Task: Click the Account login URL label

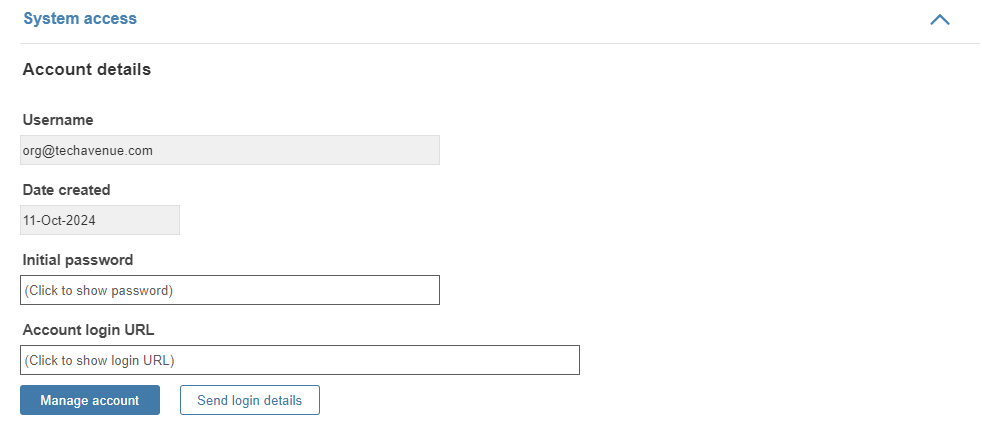Action: (x=88, y=330)
